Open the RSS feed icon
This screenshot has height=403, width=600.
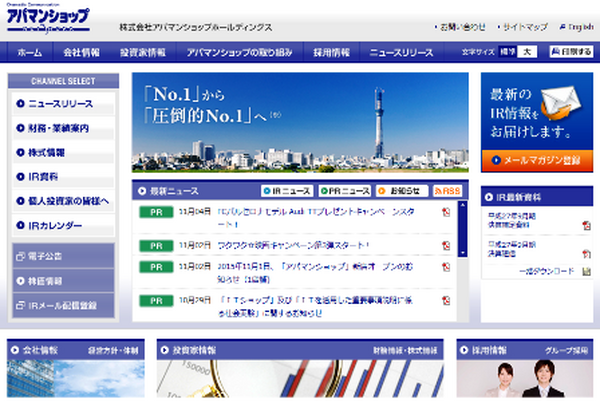click(447, 191)
